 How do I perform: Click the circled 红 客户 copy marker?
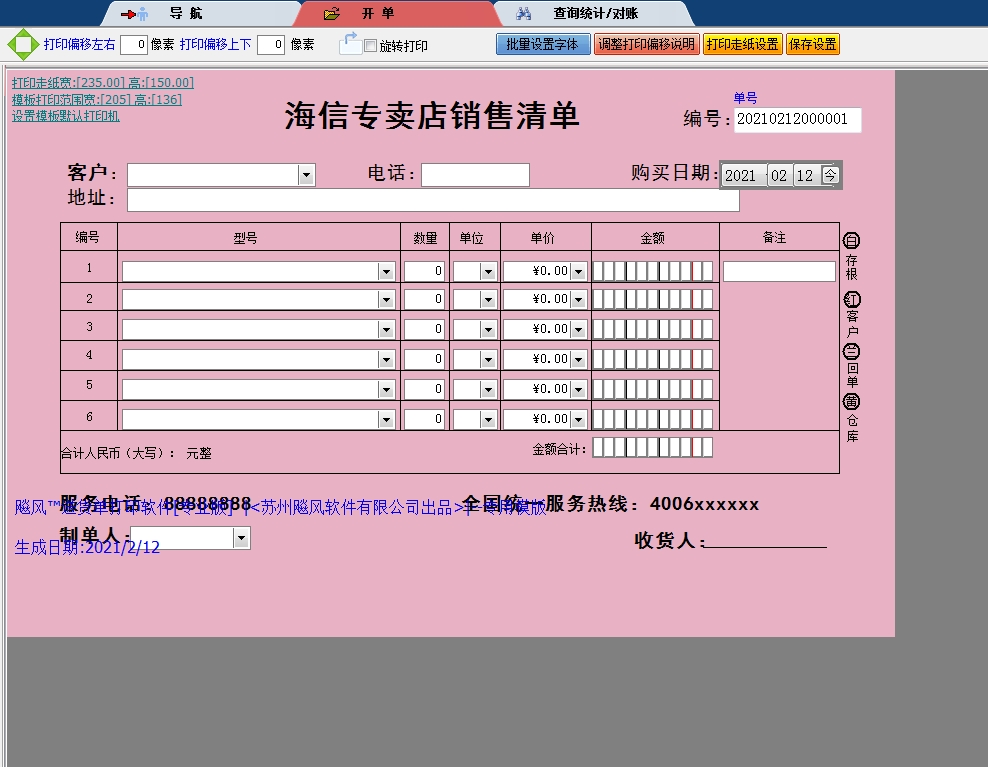point(852,300)
